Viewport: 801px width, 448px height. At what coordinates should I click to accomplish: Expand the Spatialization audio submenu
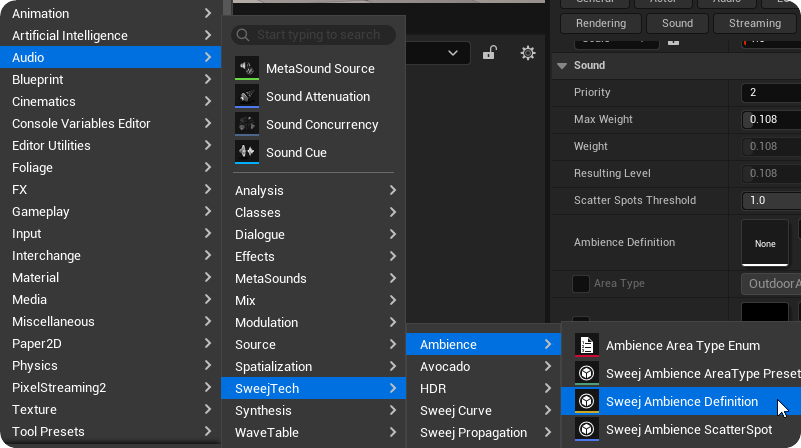[313, 366]
